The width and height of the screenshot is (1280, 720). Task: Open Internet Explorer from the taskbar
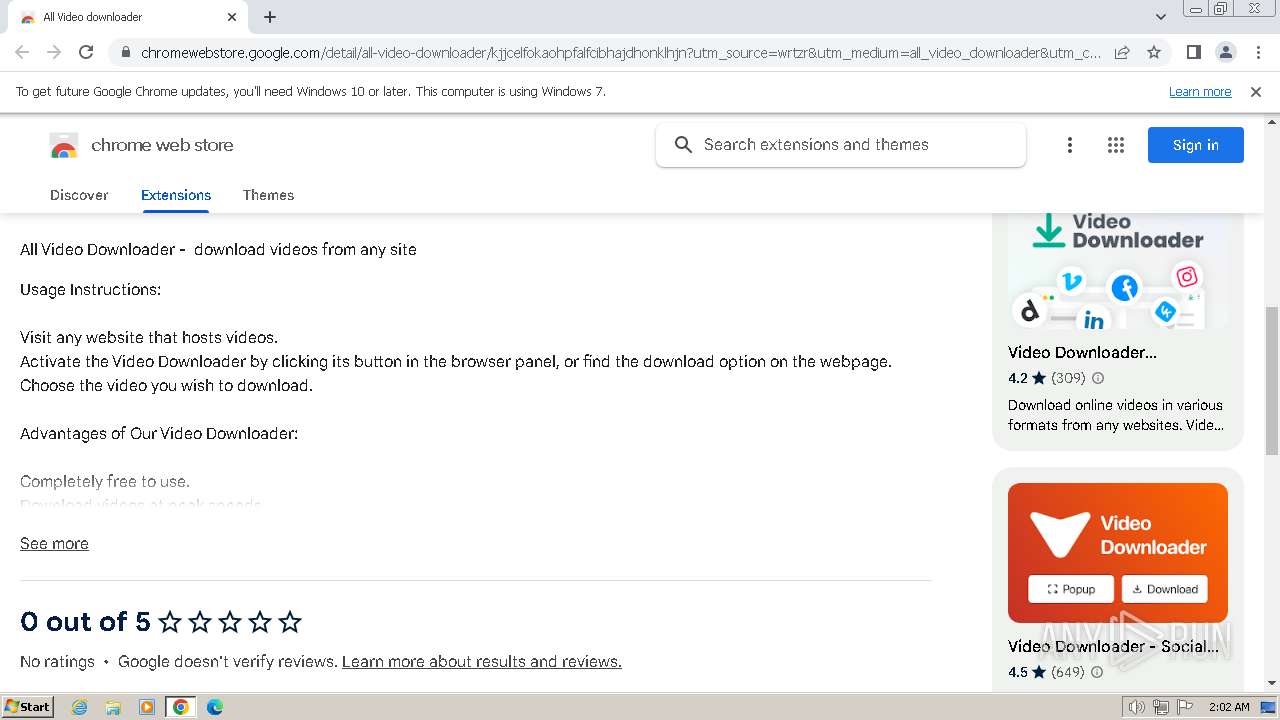[80, 707]
